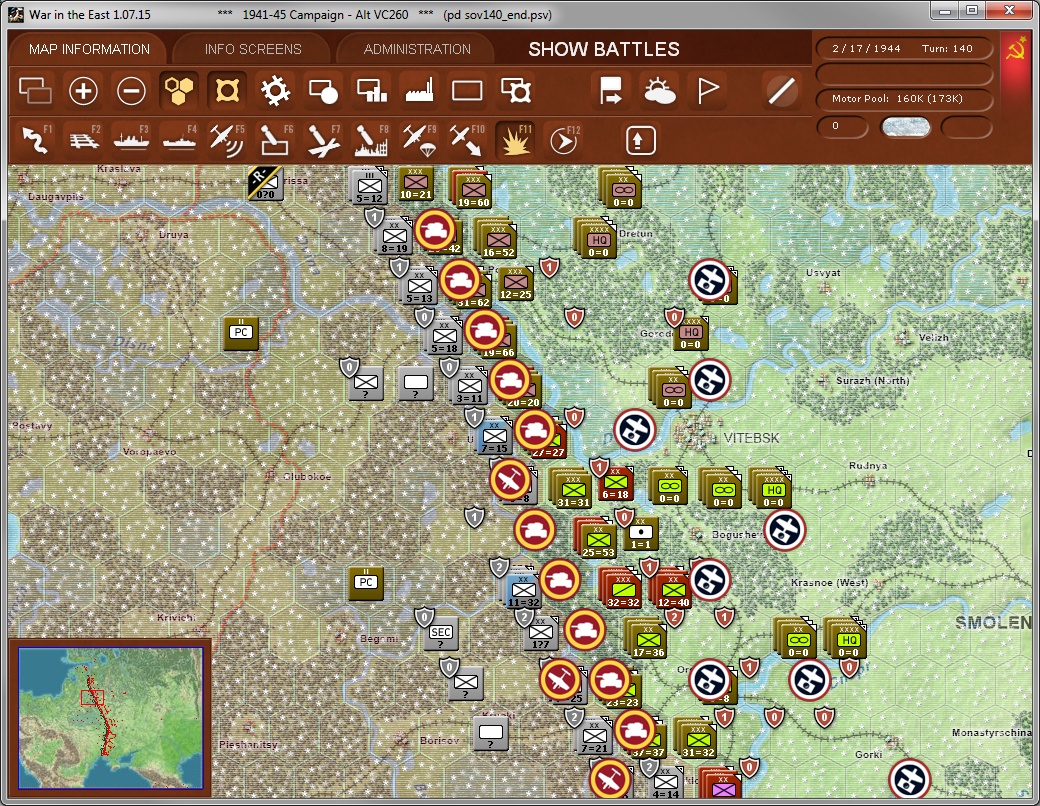
Task: Click the snowy weather indicator pill
Action: 905,127
